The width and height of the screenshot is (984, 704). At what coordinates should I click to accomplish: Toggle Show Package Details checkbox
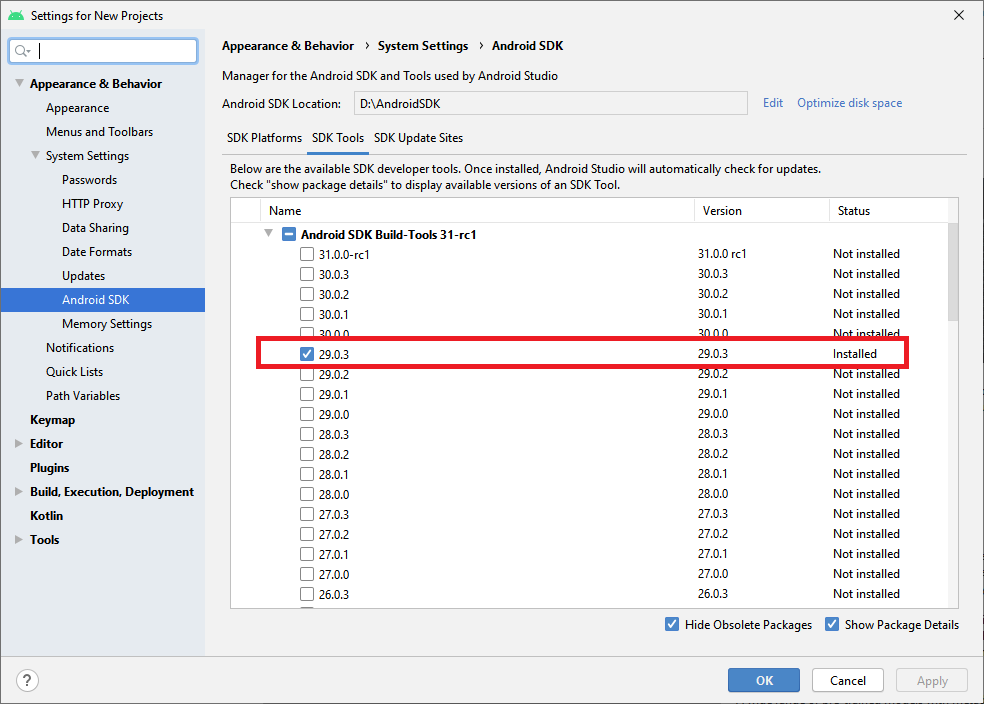(x=832, y=624)
